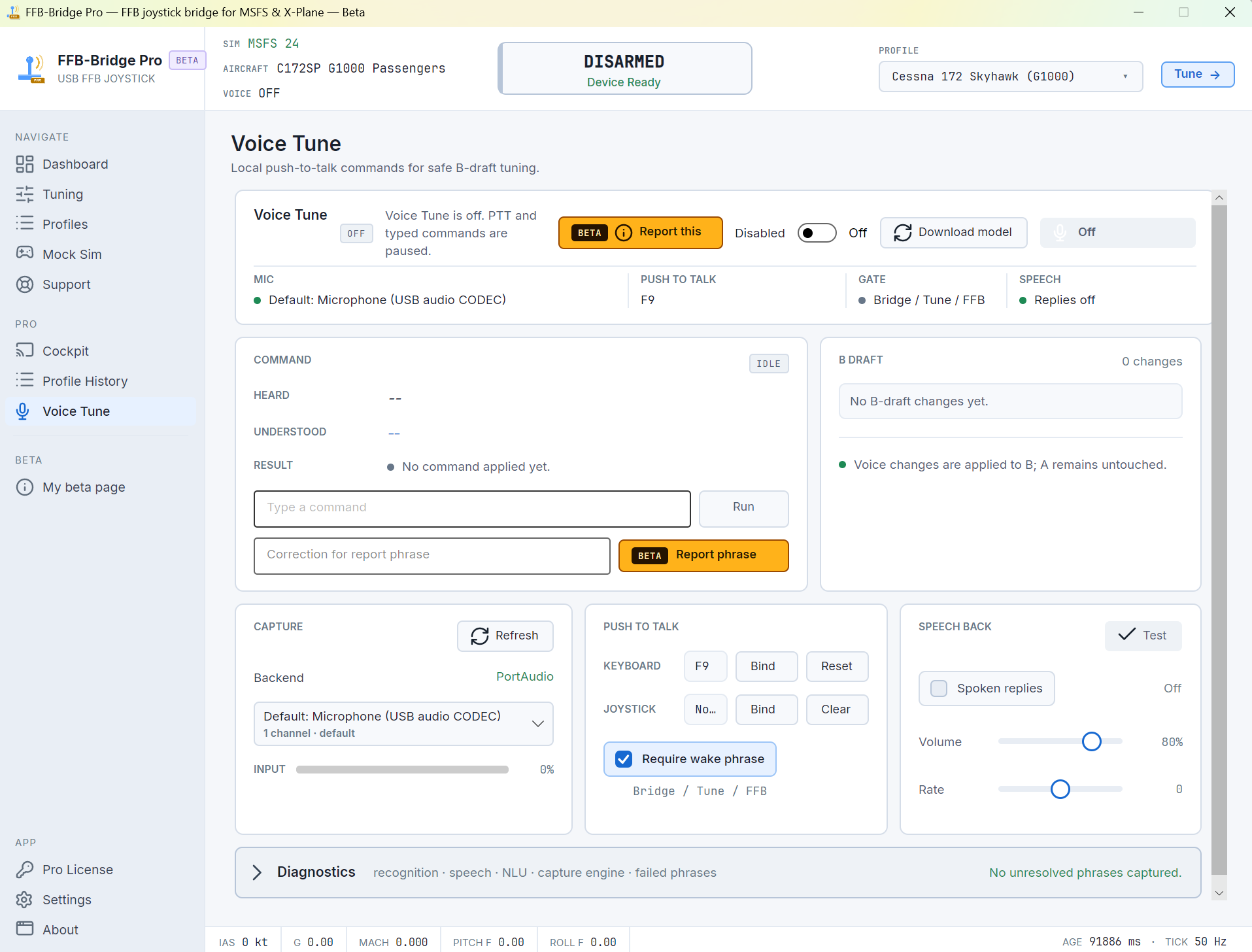Open Dashboard in the sidebar
Screen dimensions: 1252x952
[x=101, y=164]
